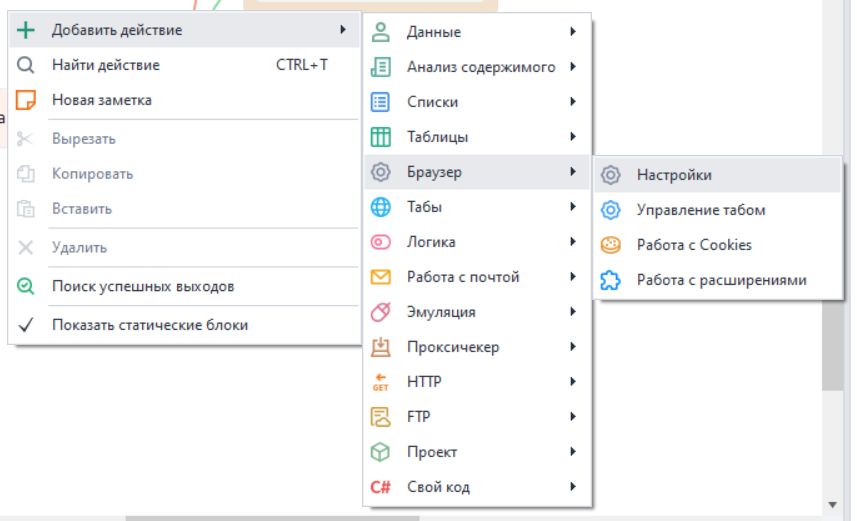Click the orange Новая заметка note icon
The height and width of the screenshot is (521, 857).
(26, 100)
